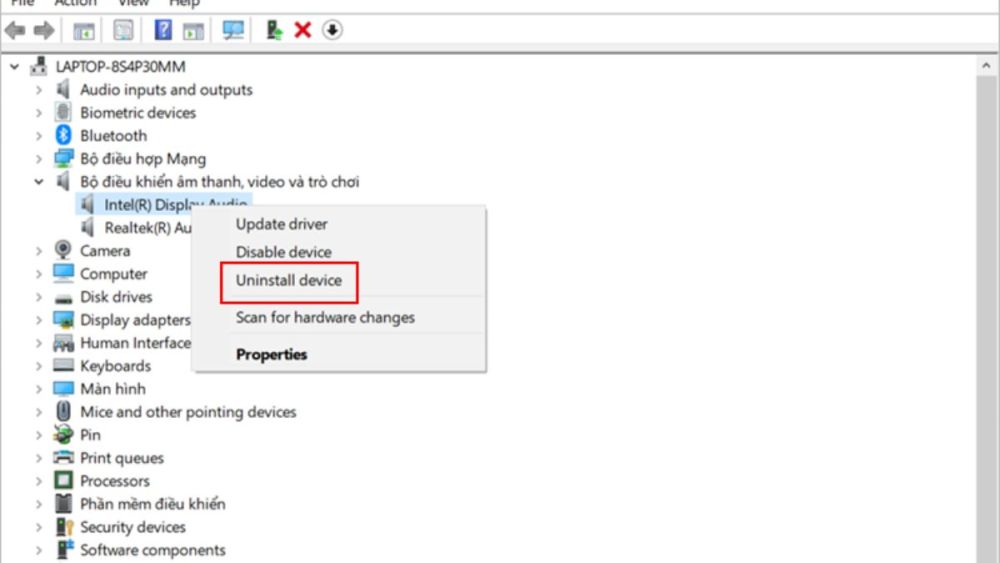Toggle the Show/Hide Console Tree toolbar icon
The image size is (1000, 563).
point(85,30)
